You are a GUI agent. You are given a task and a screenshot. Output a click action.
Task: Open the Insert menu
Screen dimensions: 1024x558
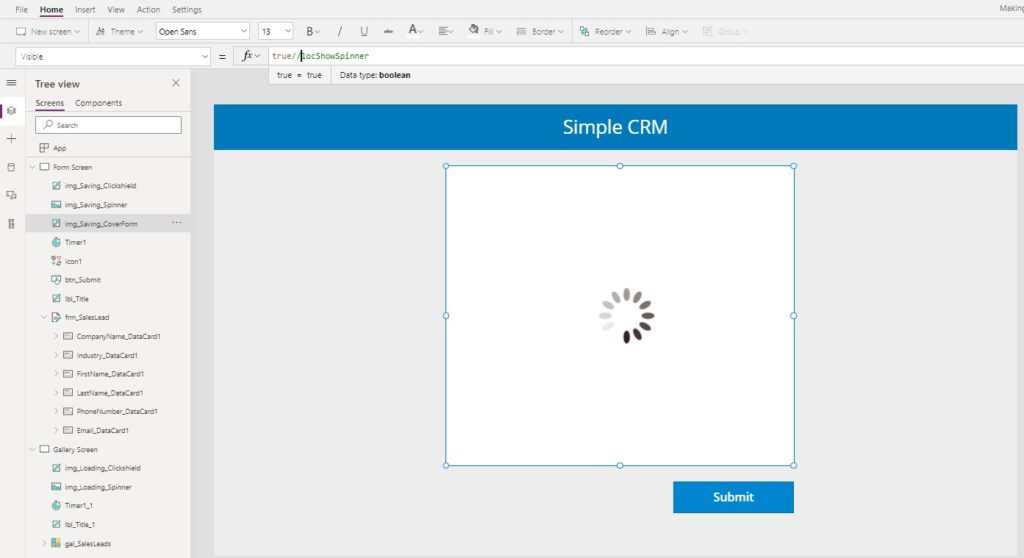pos(85,10)
